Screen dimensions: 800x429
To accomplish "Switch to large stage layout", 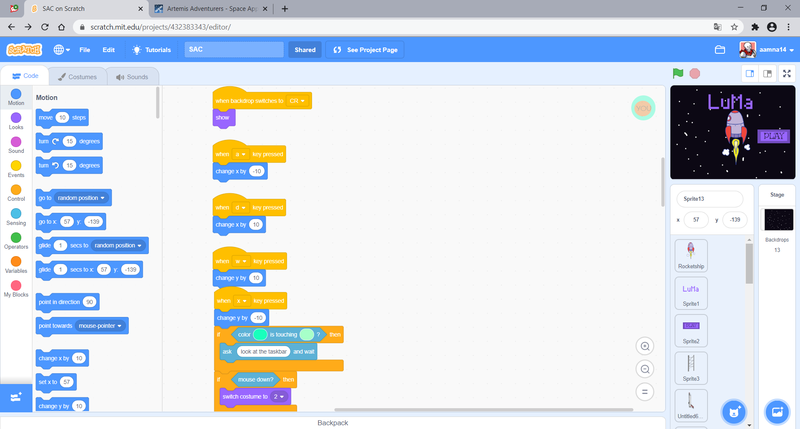I will tap(767, 73).
